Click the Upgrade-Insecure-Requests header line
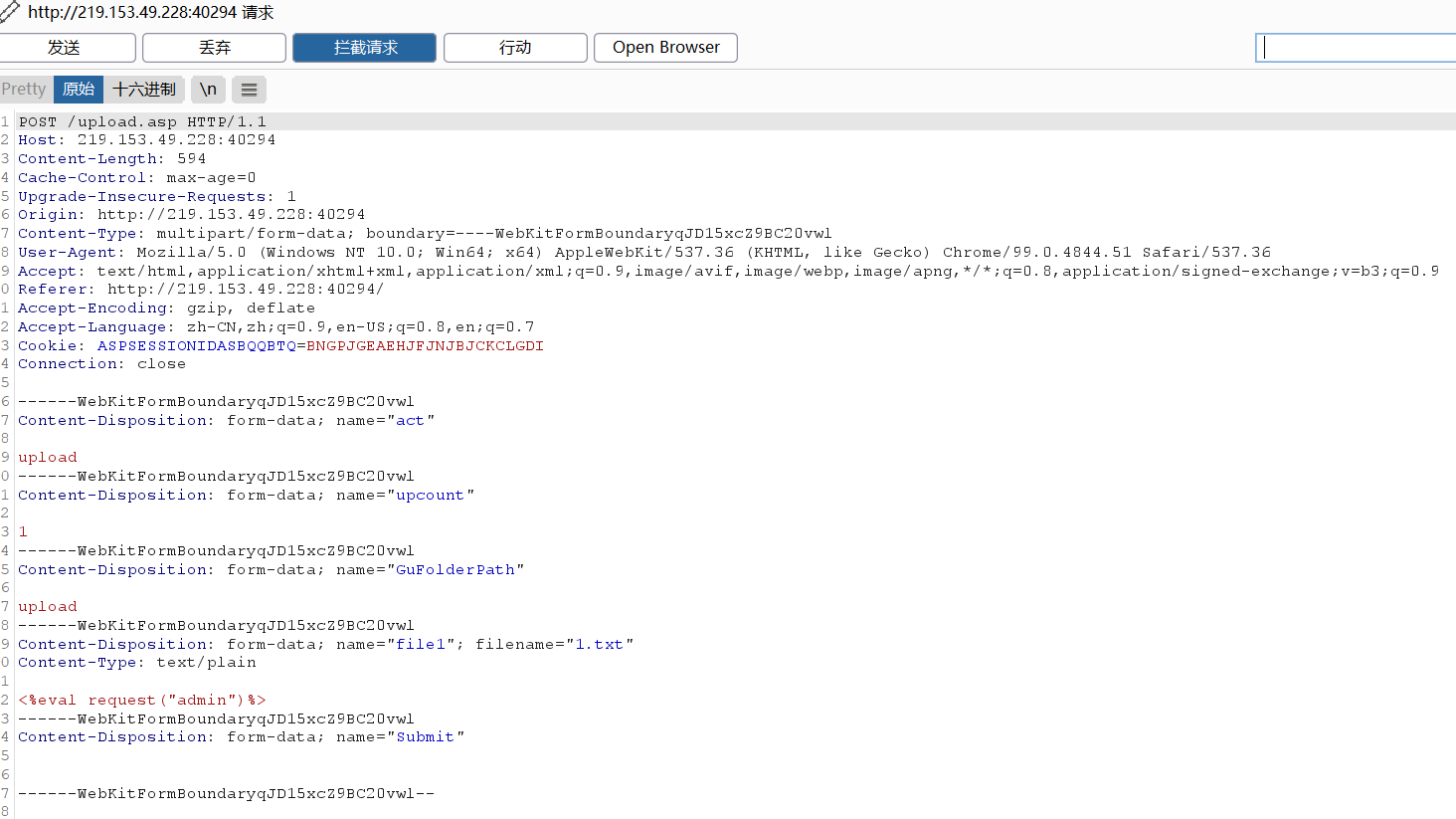 pyautogui.click(x=156, y=197)
